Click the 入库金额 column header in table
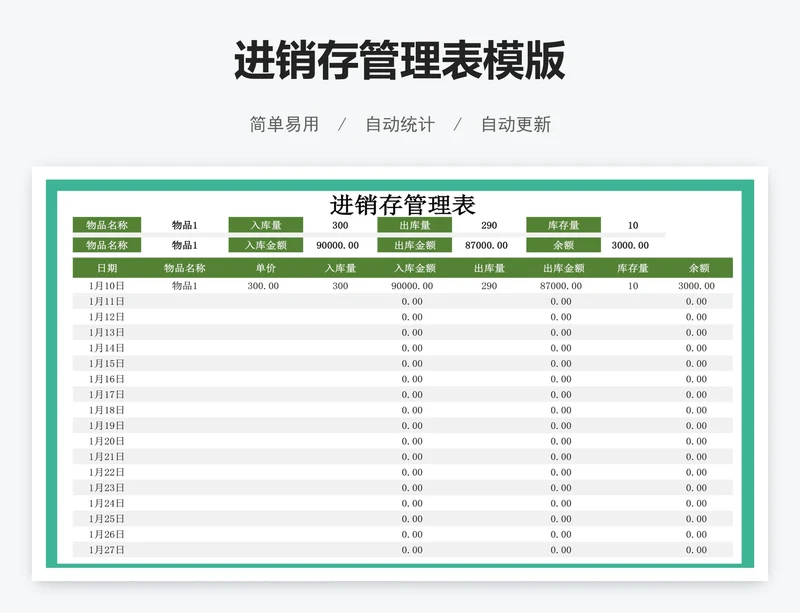The height and width of the screenshot is (613, 800). coord(415,268)
